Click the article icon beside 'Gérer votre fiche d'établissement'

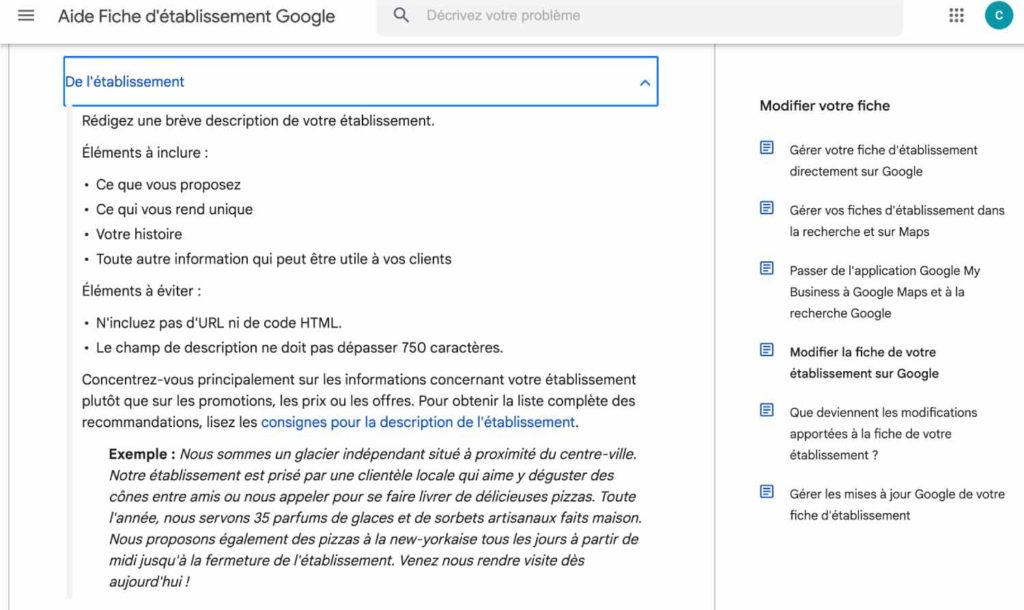(x=765, y=150)
